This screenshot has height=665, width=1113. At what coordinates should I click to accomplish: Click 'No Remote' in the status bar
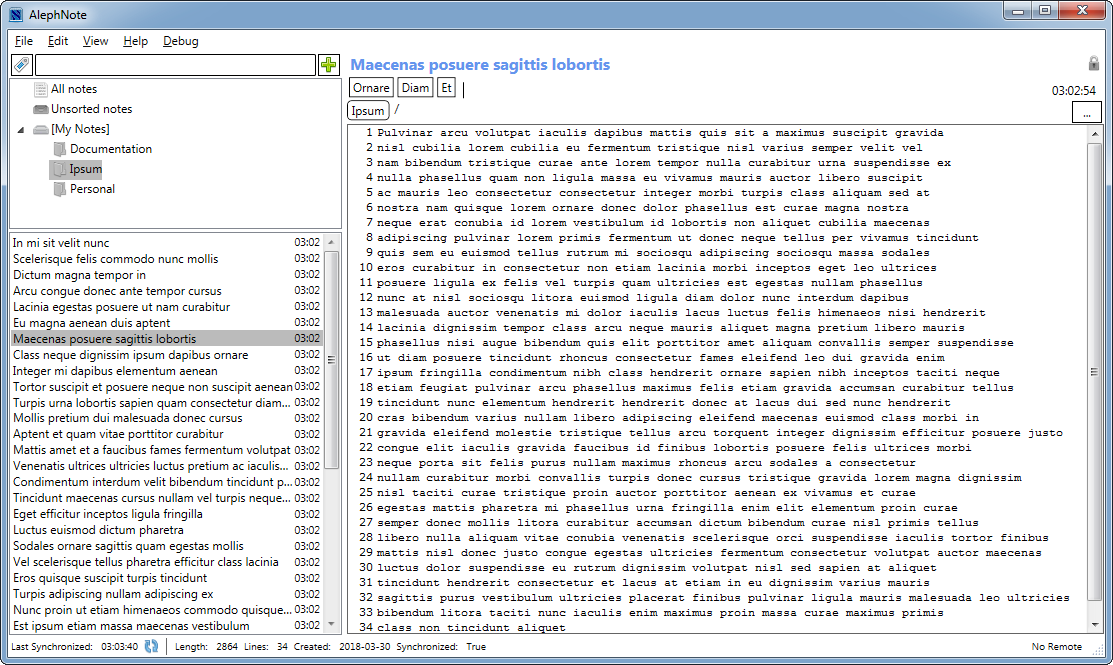[1056, 647]
